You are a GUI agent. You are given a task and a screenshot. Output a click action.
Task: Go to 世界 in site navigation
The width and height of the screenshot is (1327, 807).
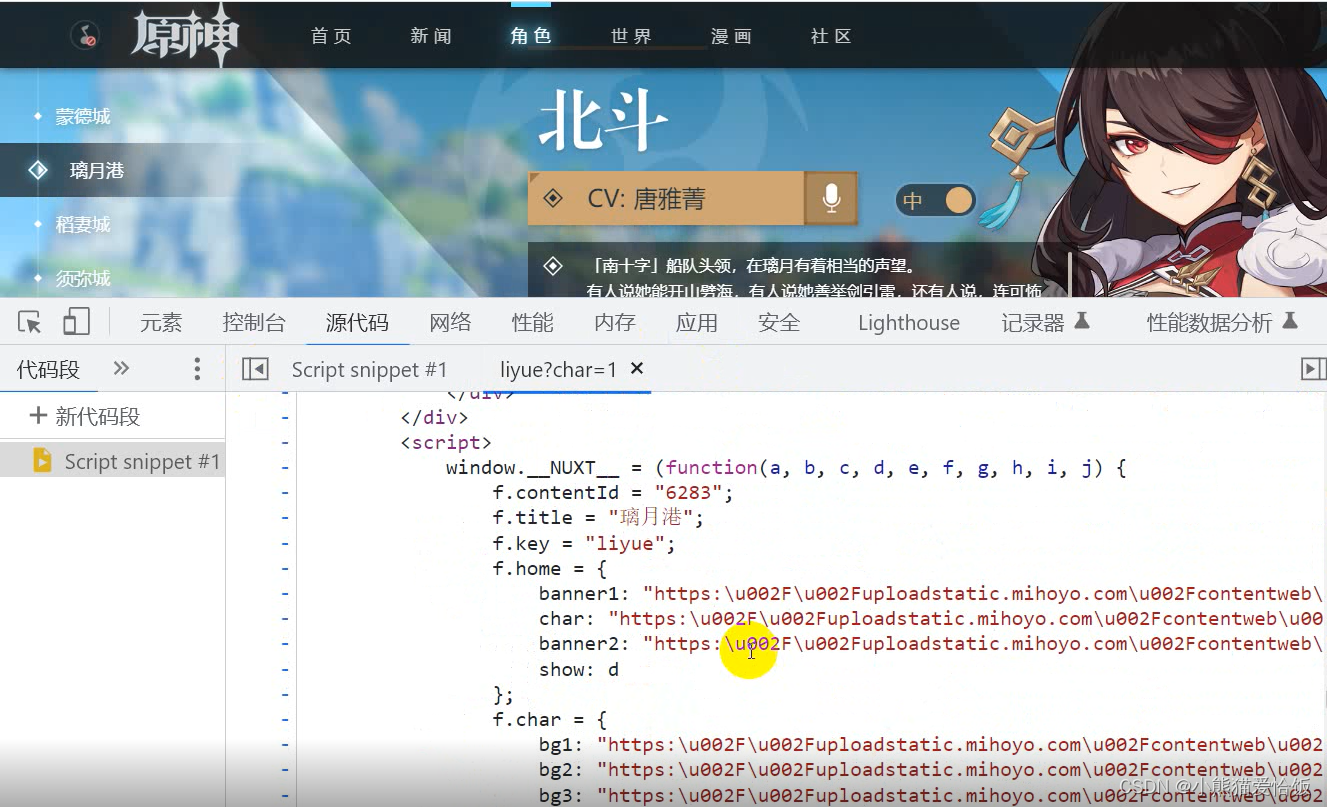click(x=631, y=36)
